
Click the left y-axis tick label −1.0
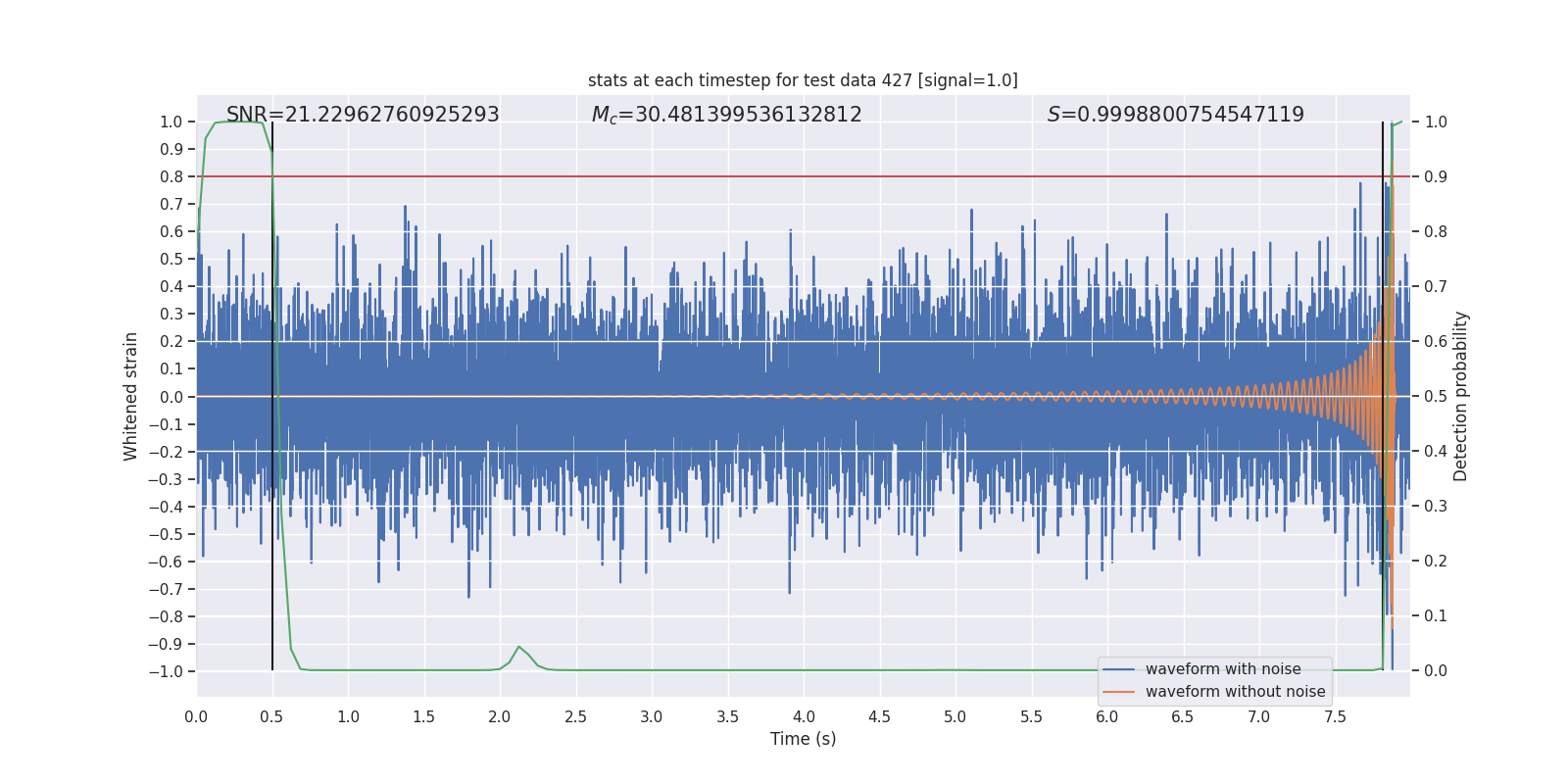click(166, 672)
